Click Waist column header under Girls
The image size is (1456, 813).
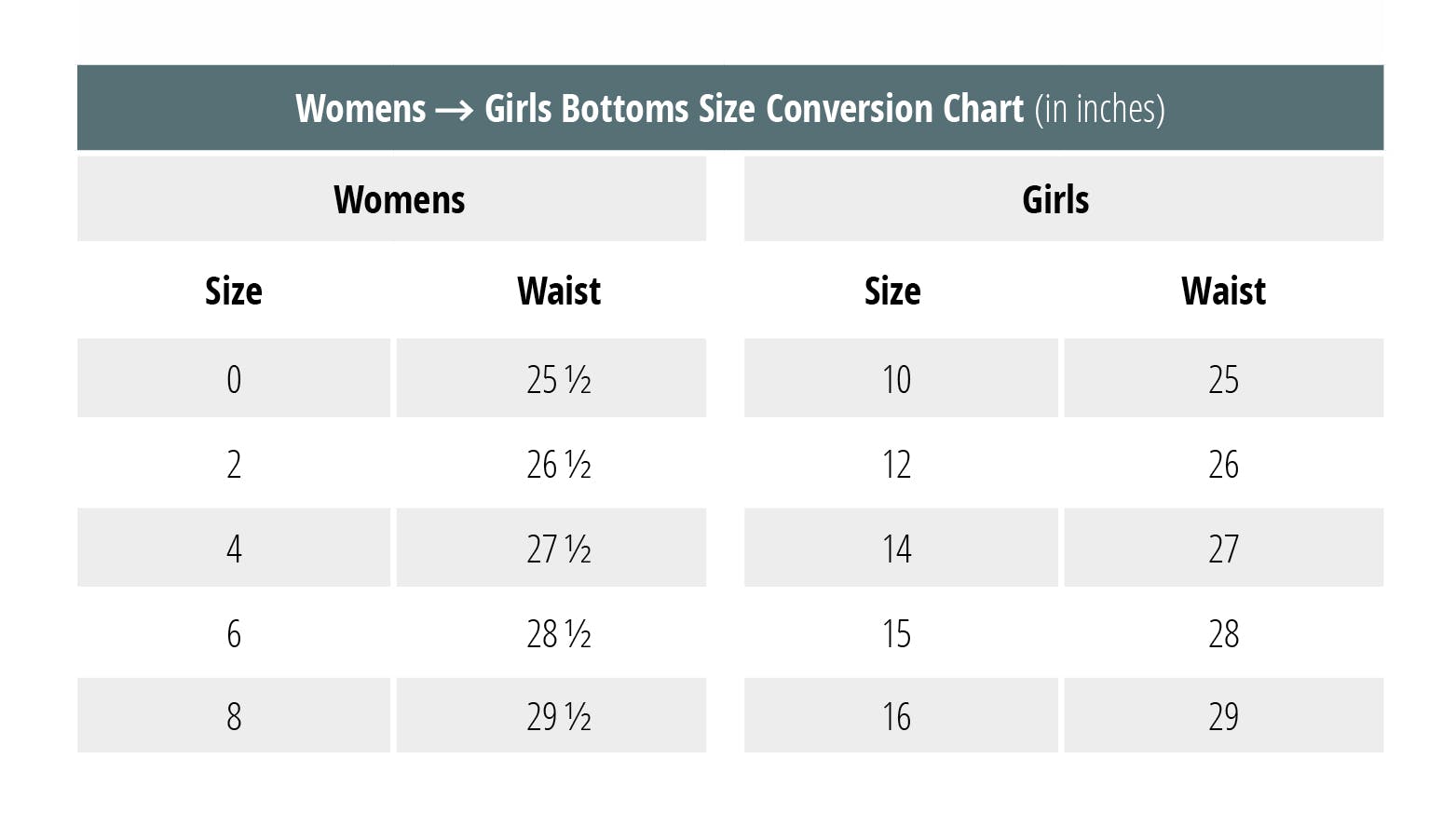point(1223,291)
